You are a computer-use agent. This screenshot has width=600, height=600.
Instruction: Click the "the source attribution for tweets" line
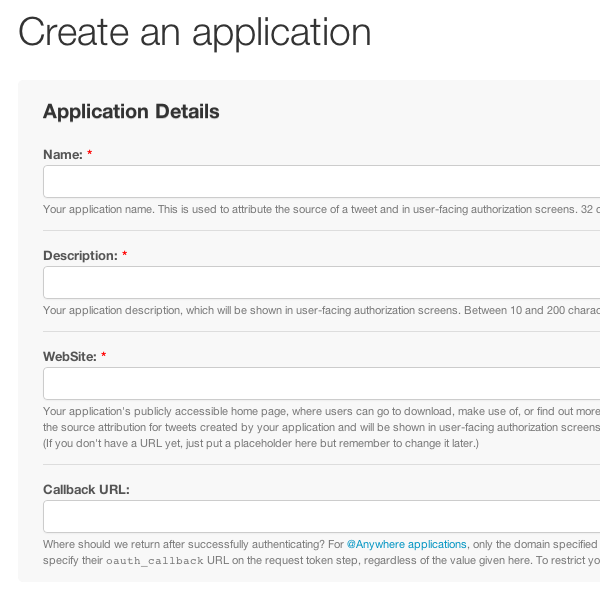point(321,427)
